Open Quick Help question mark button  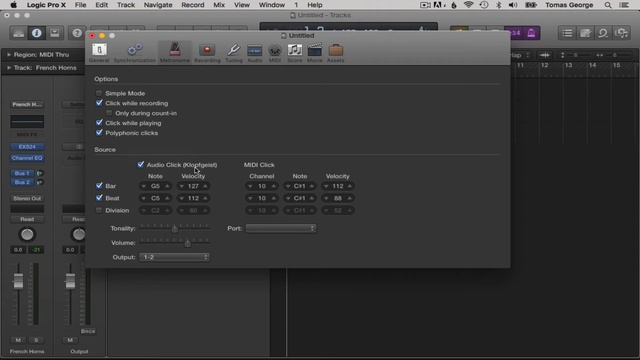[77, 33]
